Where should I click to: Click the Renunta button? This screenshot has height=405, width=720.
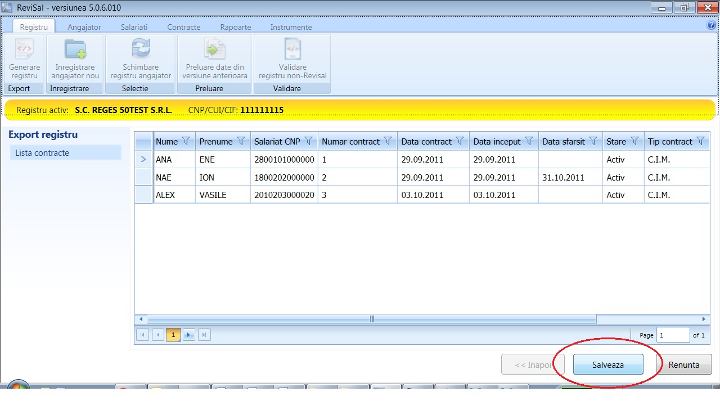[683, 365]
